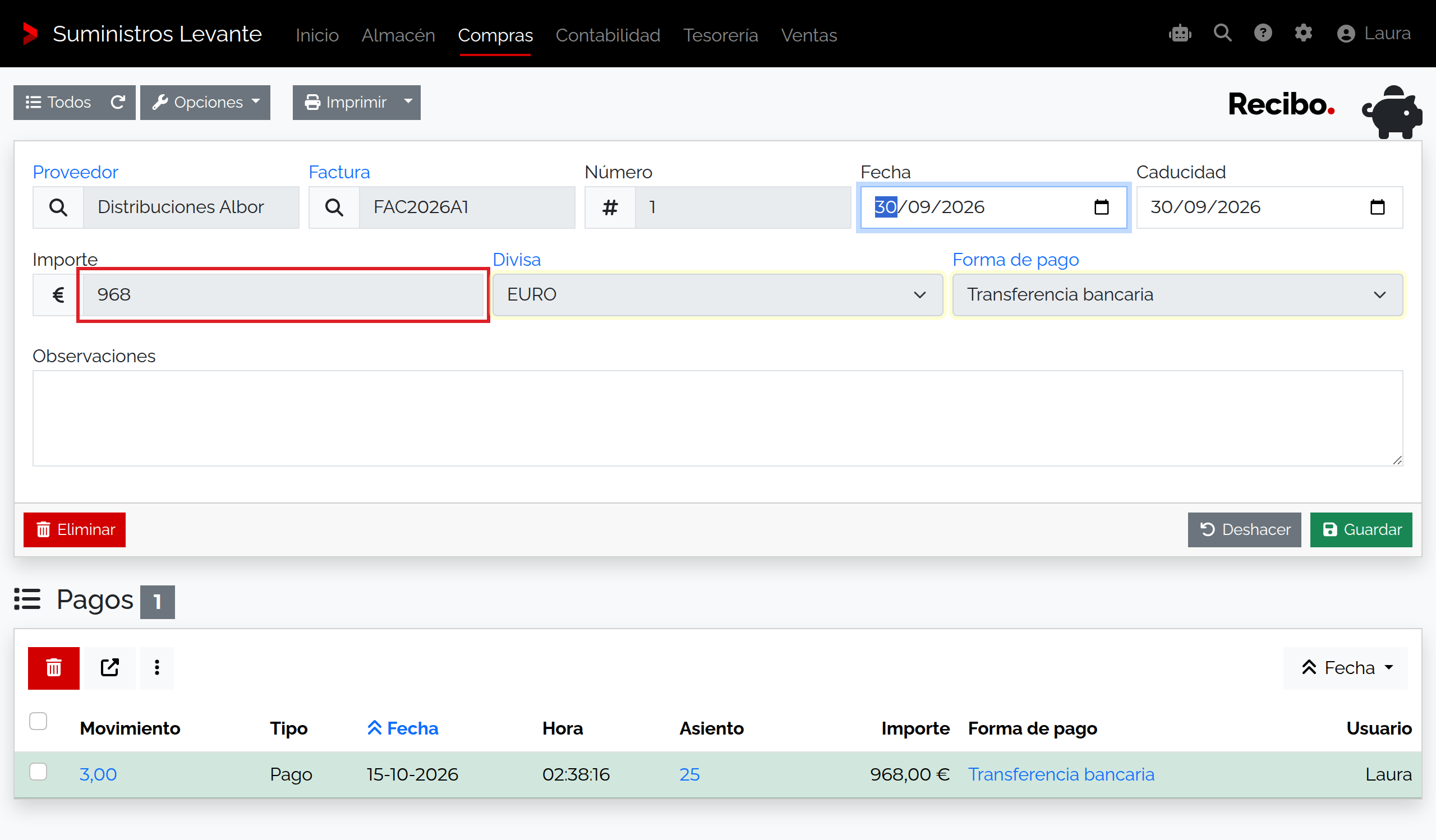Open payment in new window icon
Image resolution: width=1436 pixels, height=840 pixels.
point(109,668)
